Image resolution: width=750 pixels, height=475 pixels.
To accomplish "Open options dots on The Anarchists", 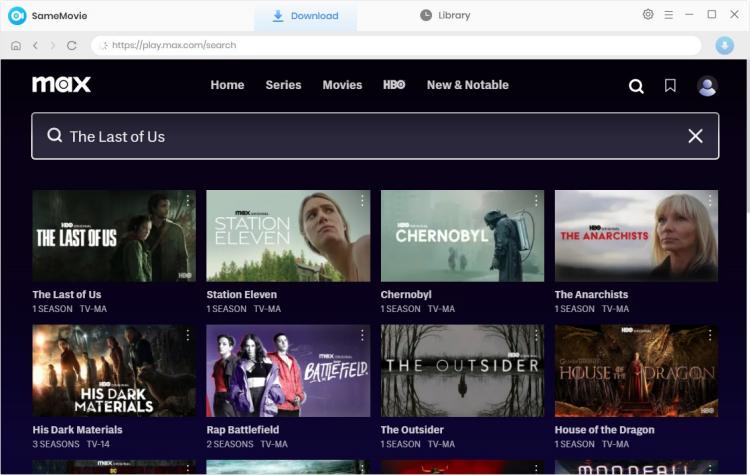I will tap(710, 200).
